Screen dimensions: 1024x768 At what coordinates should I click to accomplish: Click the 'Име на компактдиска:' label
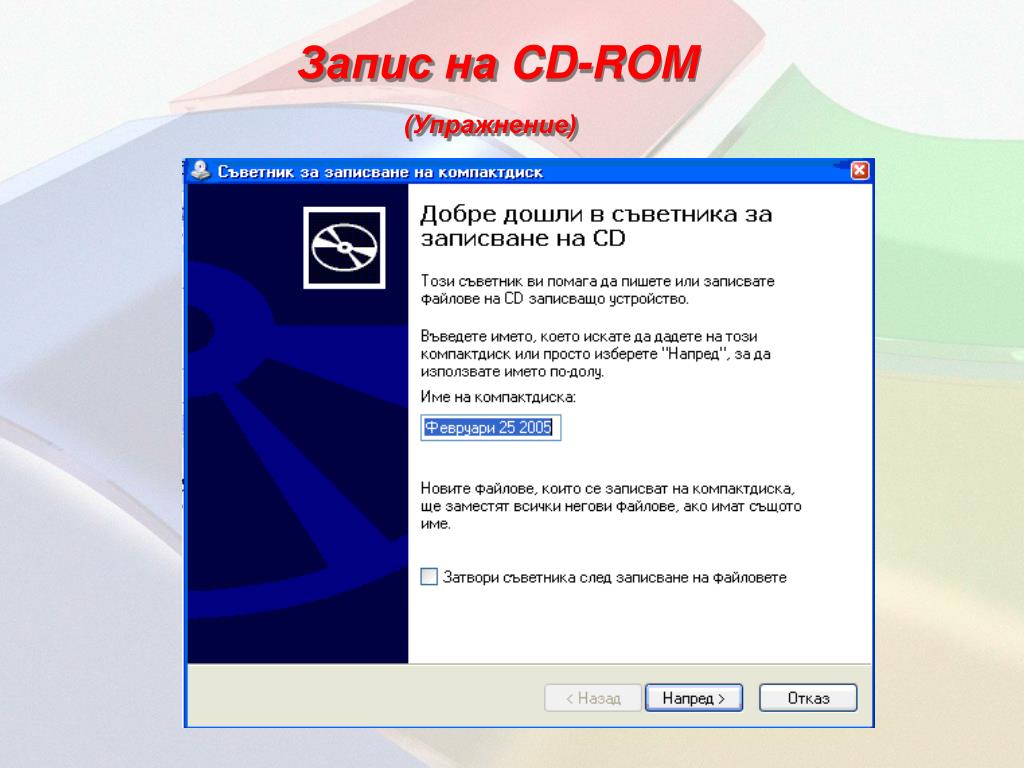(498, 397)
